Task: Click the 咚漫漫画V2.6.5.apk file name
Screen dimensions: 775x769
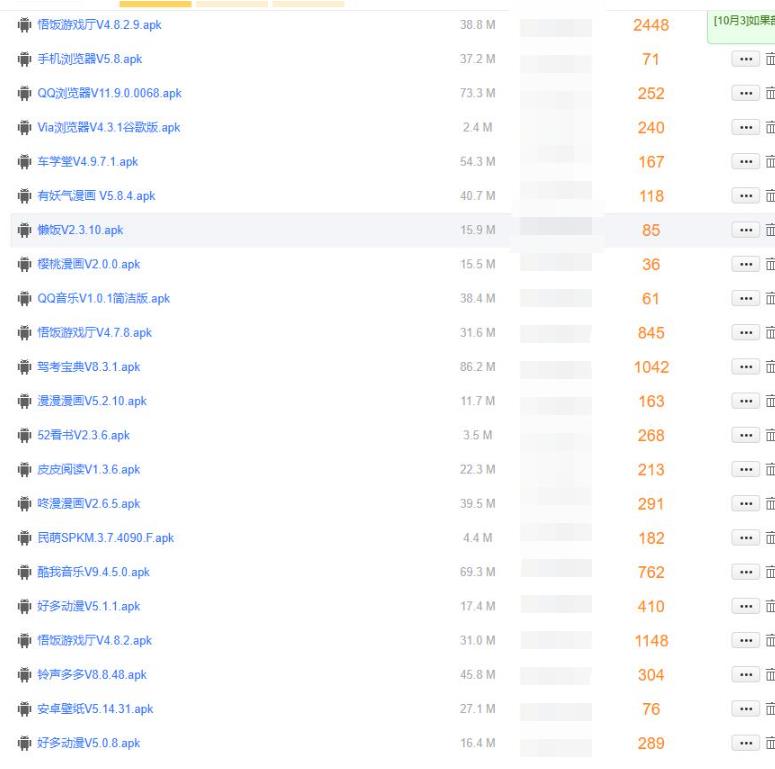Action: point(88,504)
